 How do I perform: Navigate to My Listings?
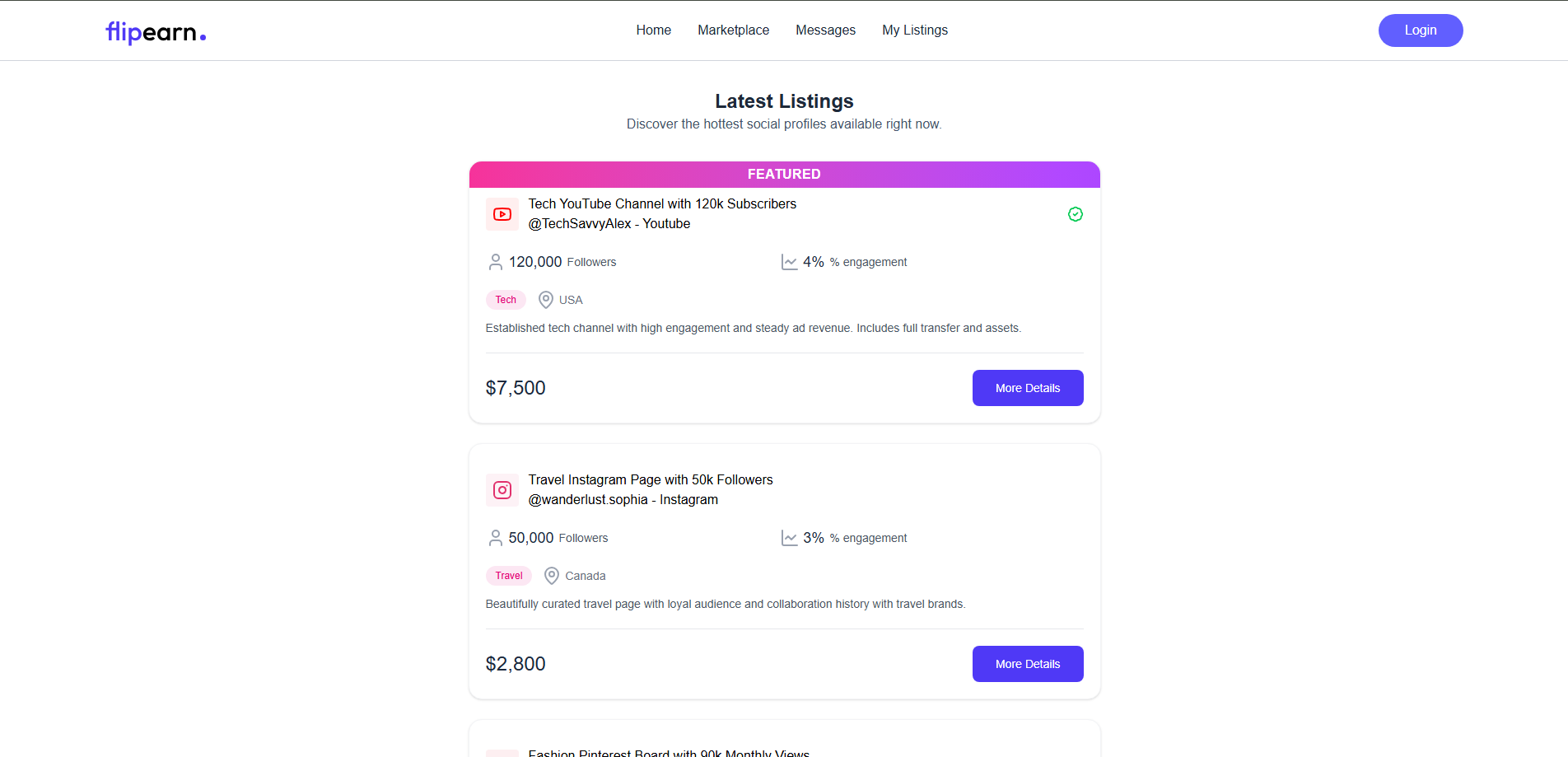coord(915,30)
